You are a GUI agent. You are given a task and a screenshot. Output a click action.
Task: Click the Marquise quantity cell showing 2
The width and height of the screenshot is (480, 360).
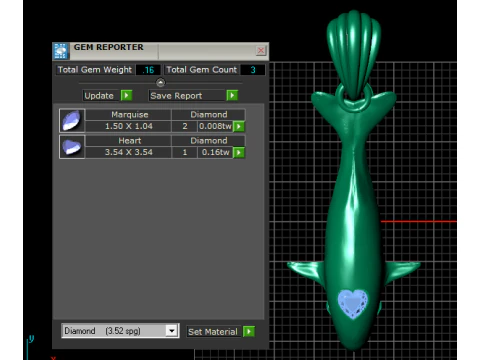(185, 126)
